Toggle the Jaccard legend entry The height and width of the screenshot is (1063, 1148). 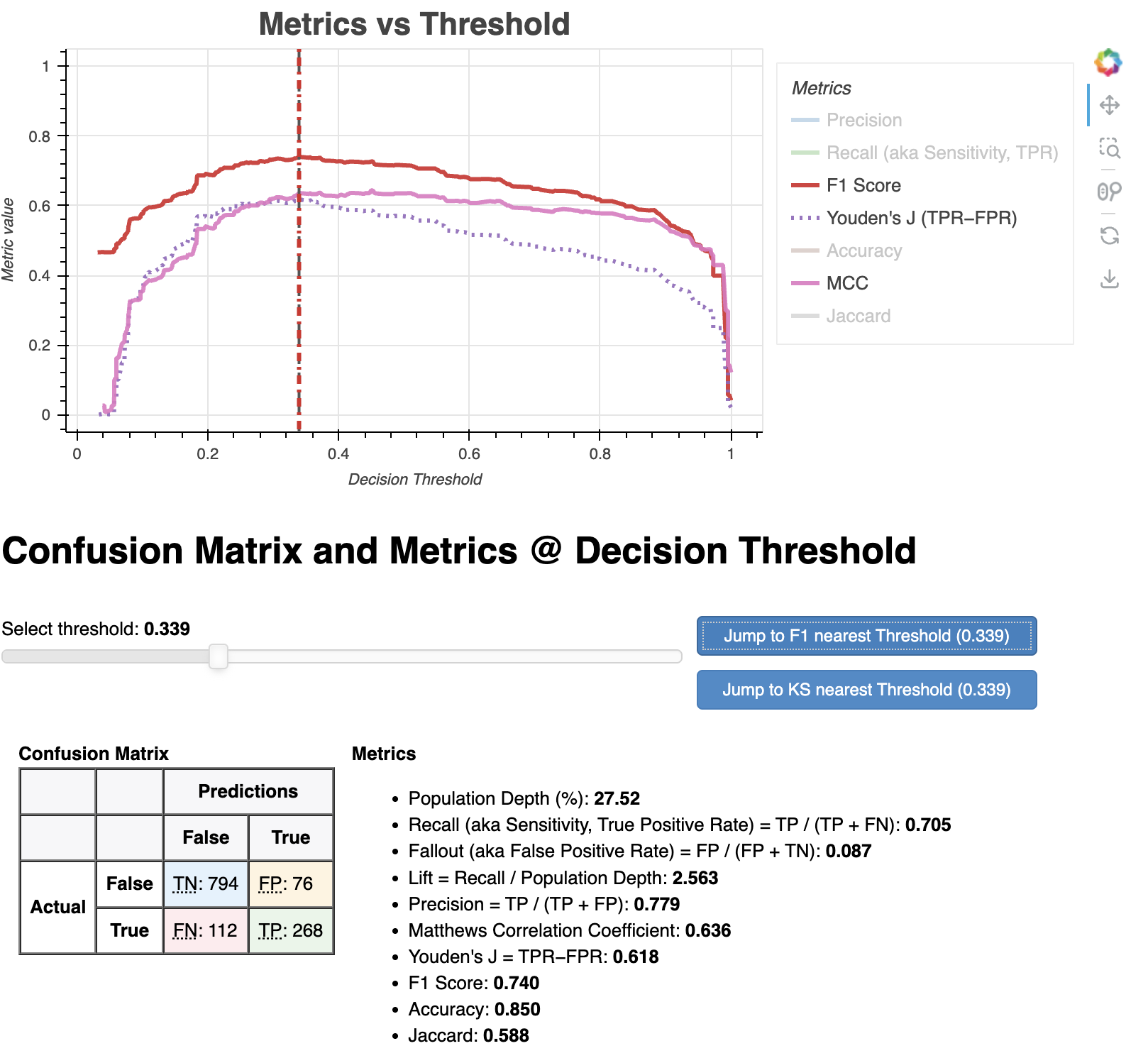tap(858, 316)
